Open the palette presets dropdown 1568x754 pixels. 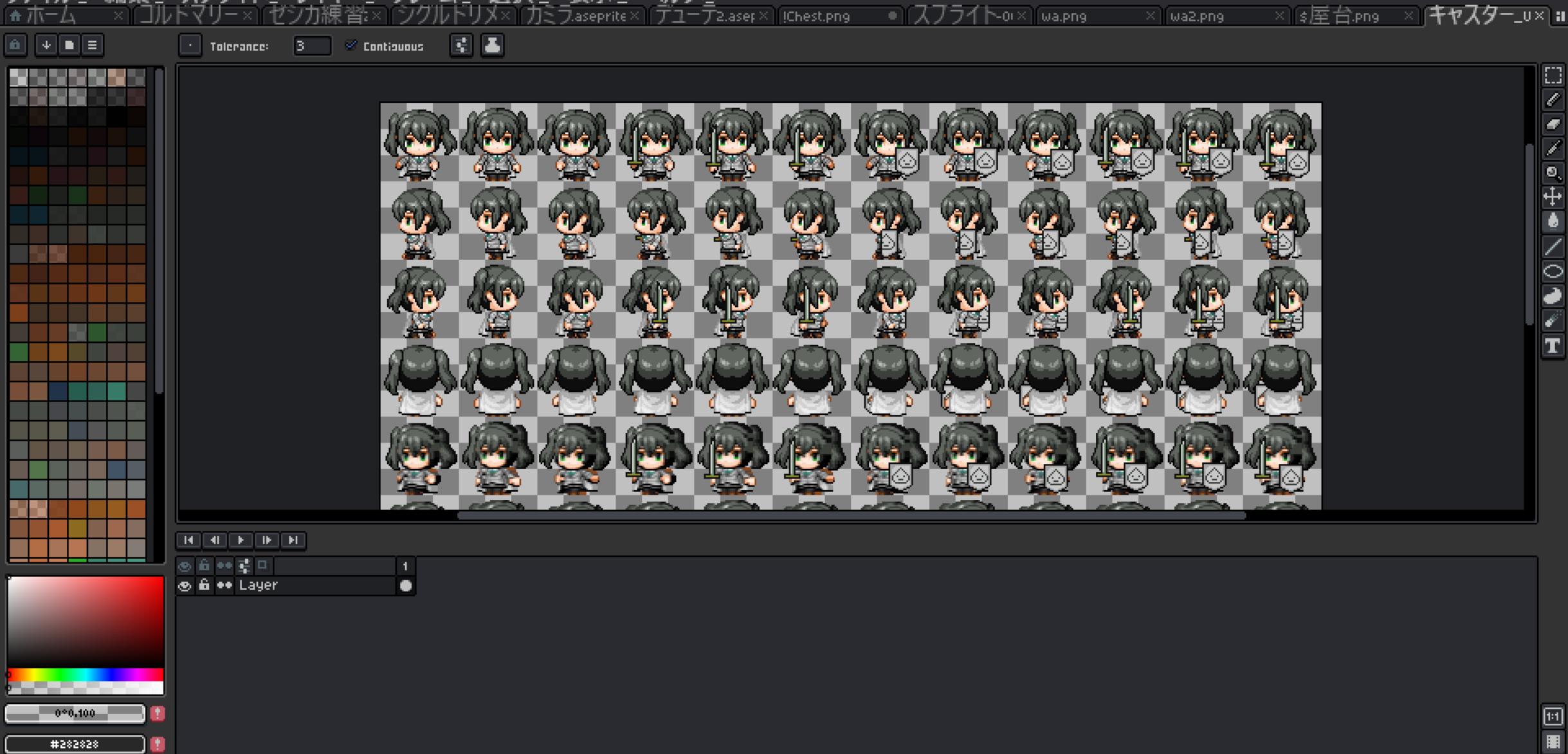[69, 45]
